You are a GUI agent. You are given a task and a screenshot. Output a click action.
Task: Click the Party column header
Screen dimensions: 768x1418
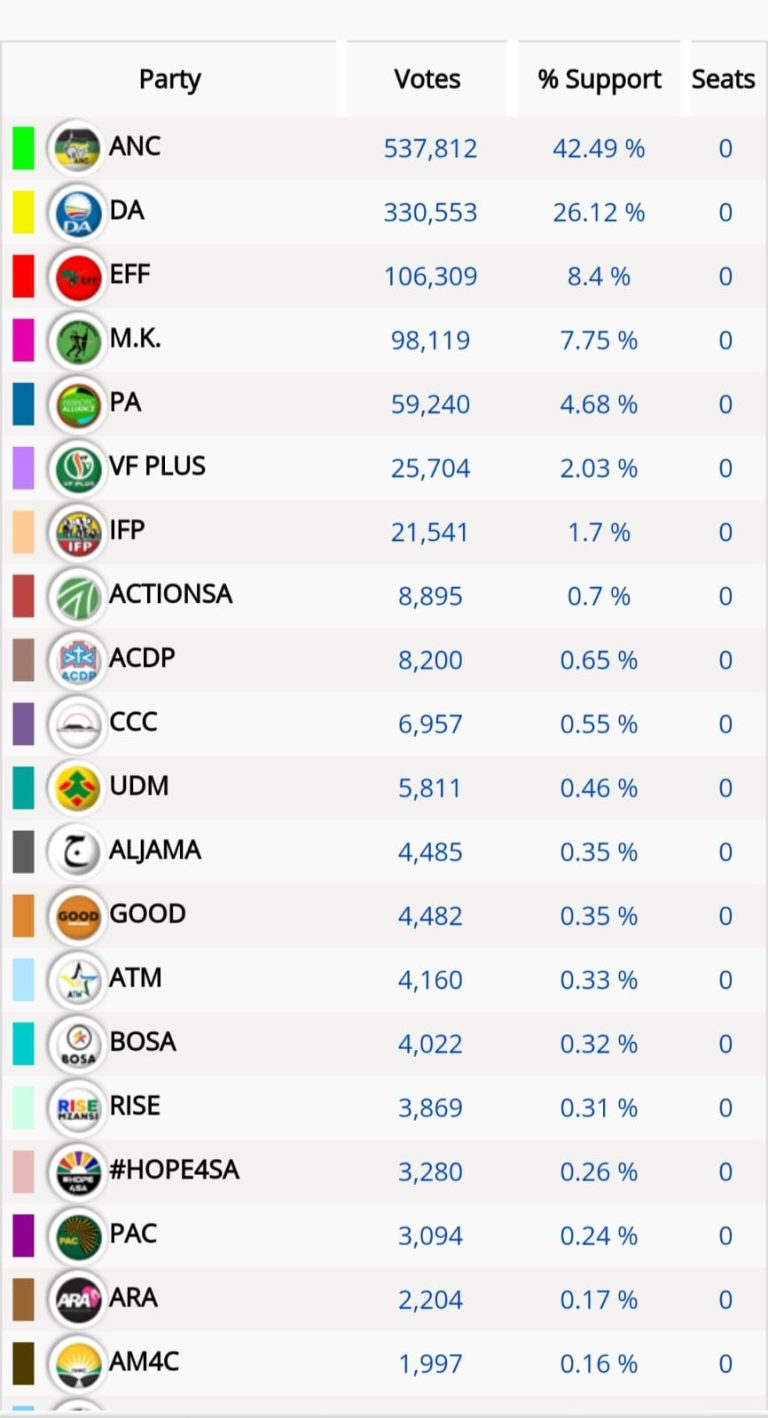coord(170,80)
